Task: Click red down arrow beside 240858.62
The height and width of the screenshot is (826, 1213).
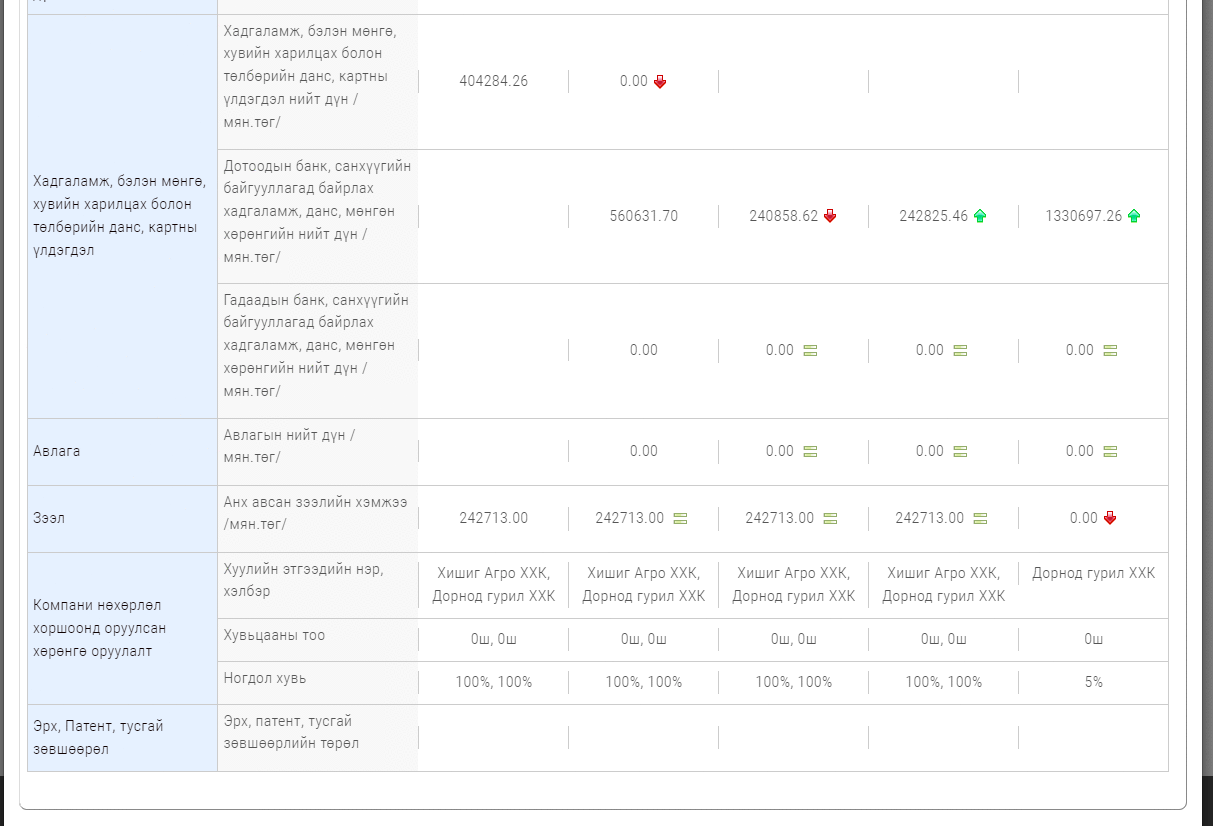Action: click(x=830, y=216)
